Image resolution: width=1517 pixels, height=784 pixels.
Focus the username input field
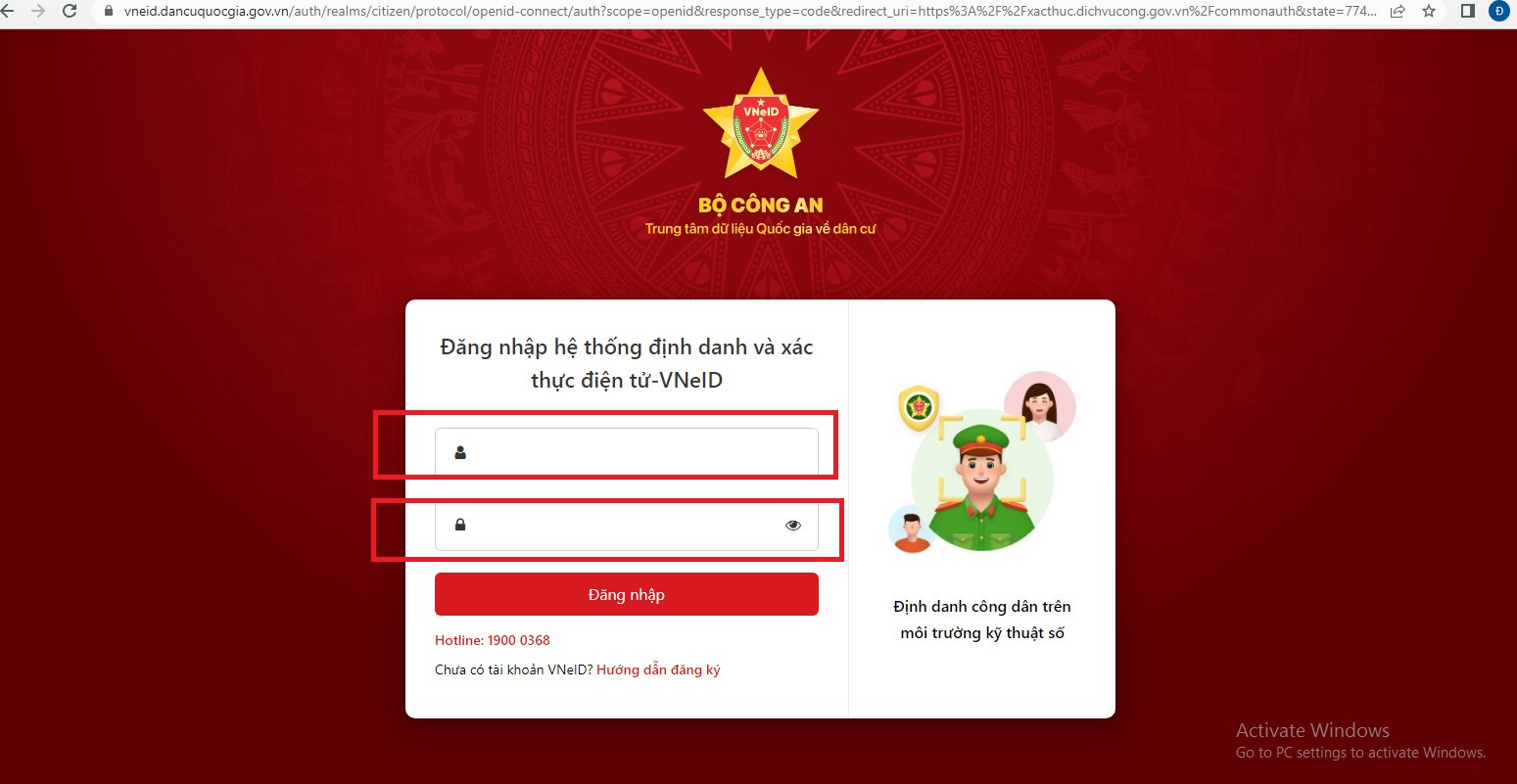[627, 452]
